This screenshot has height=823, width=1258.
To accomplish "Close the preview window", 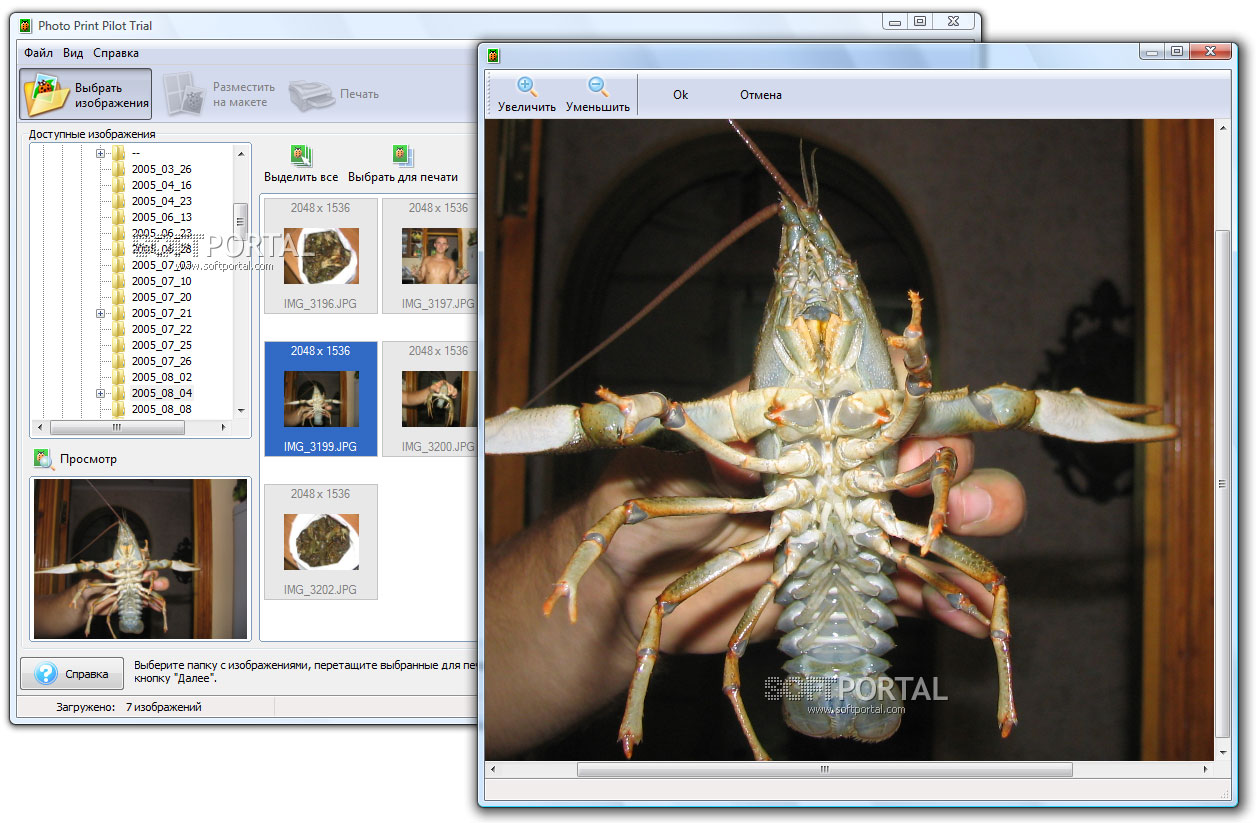I will (1211, 50).
